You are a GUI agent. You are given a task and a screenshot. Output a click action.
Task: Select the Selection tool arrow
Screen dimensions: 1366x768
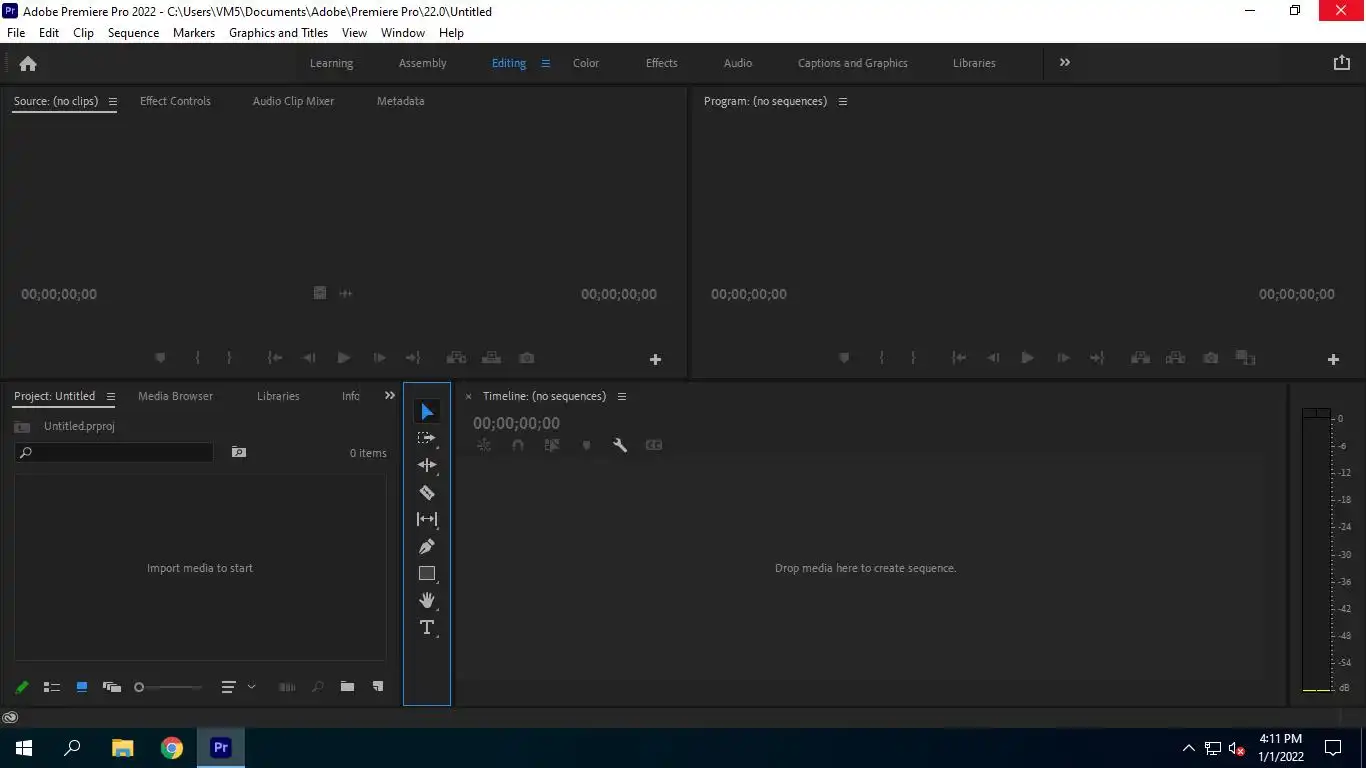pos(427,412)
